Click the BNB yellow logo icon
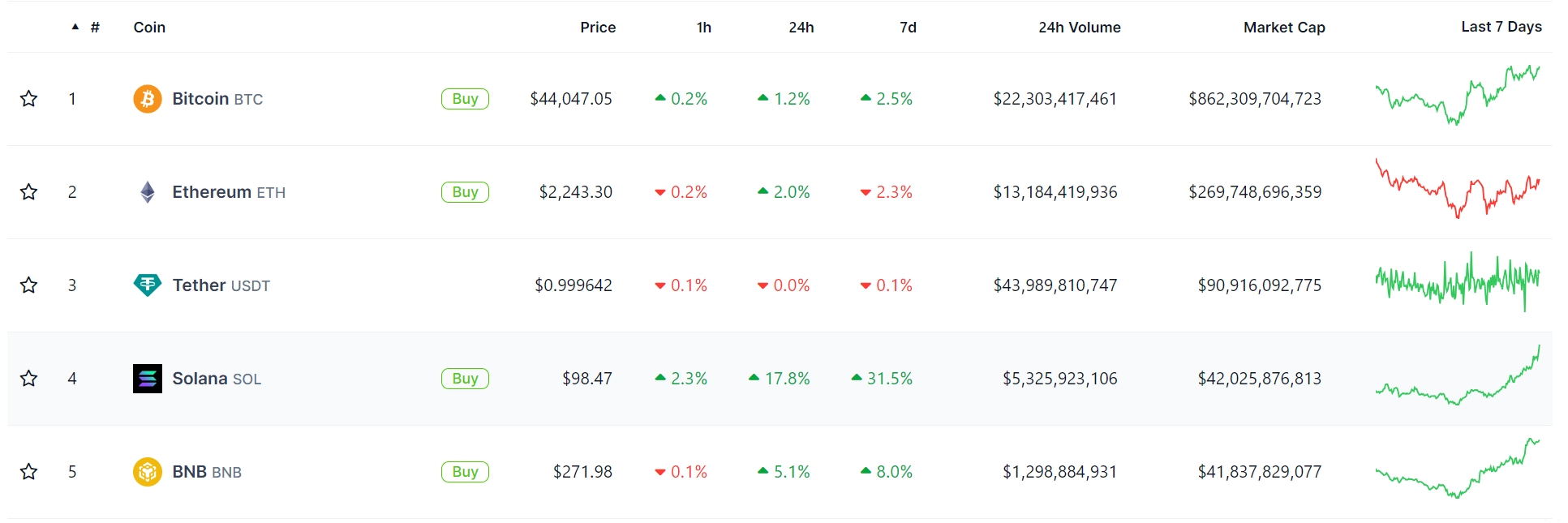The image size is (1568, 523). point(147,472)
